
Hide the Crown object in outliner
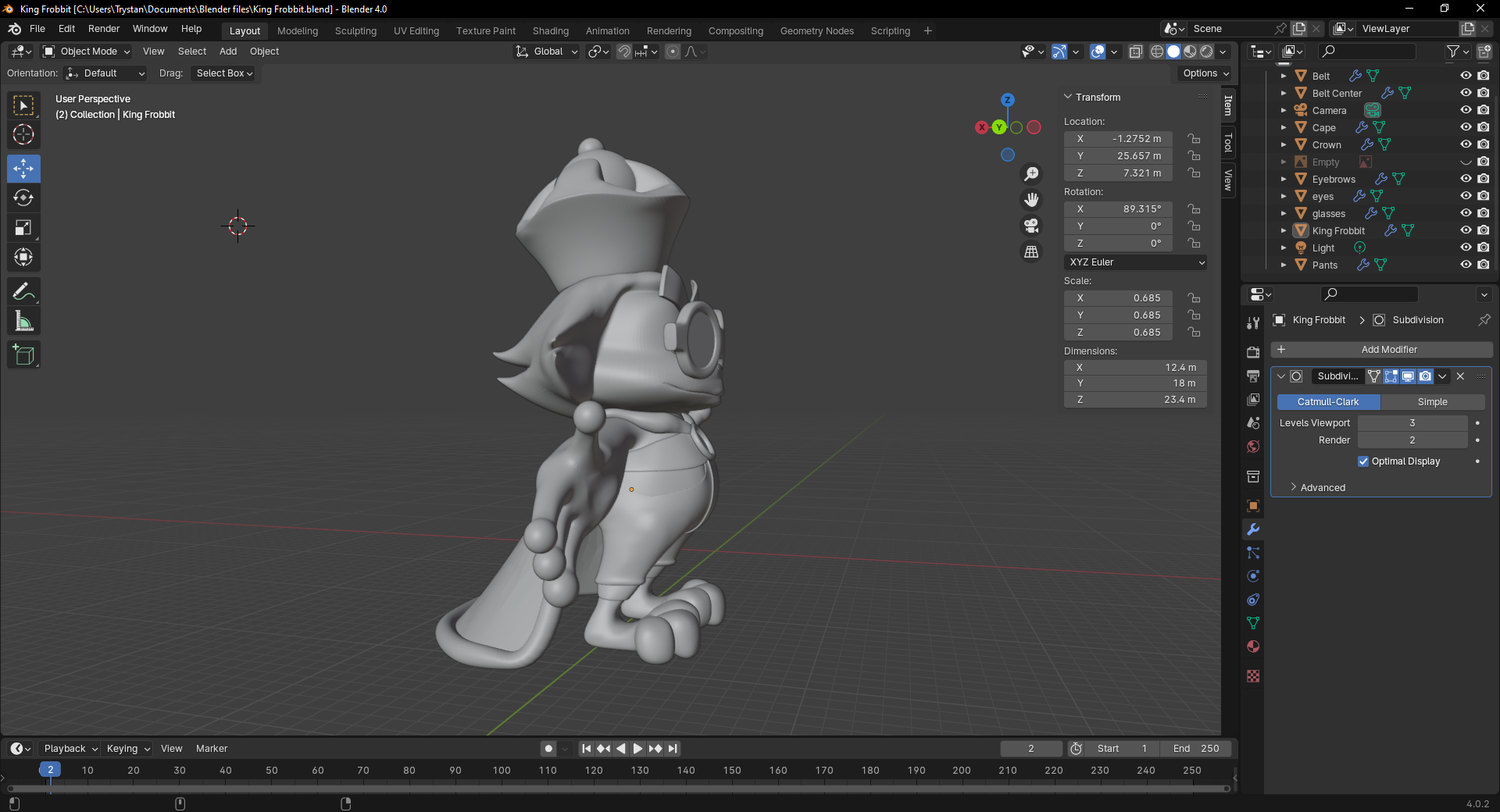(1466, 144)
